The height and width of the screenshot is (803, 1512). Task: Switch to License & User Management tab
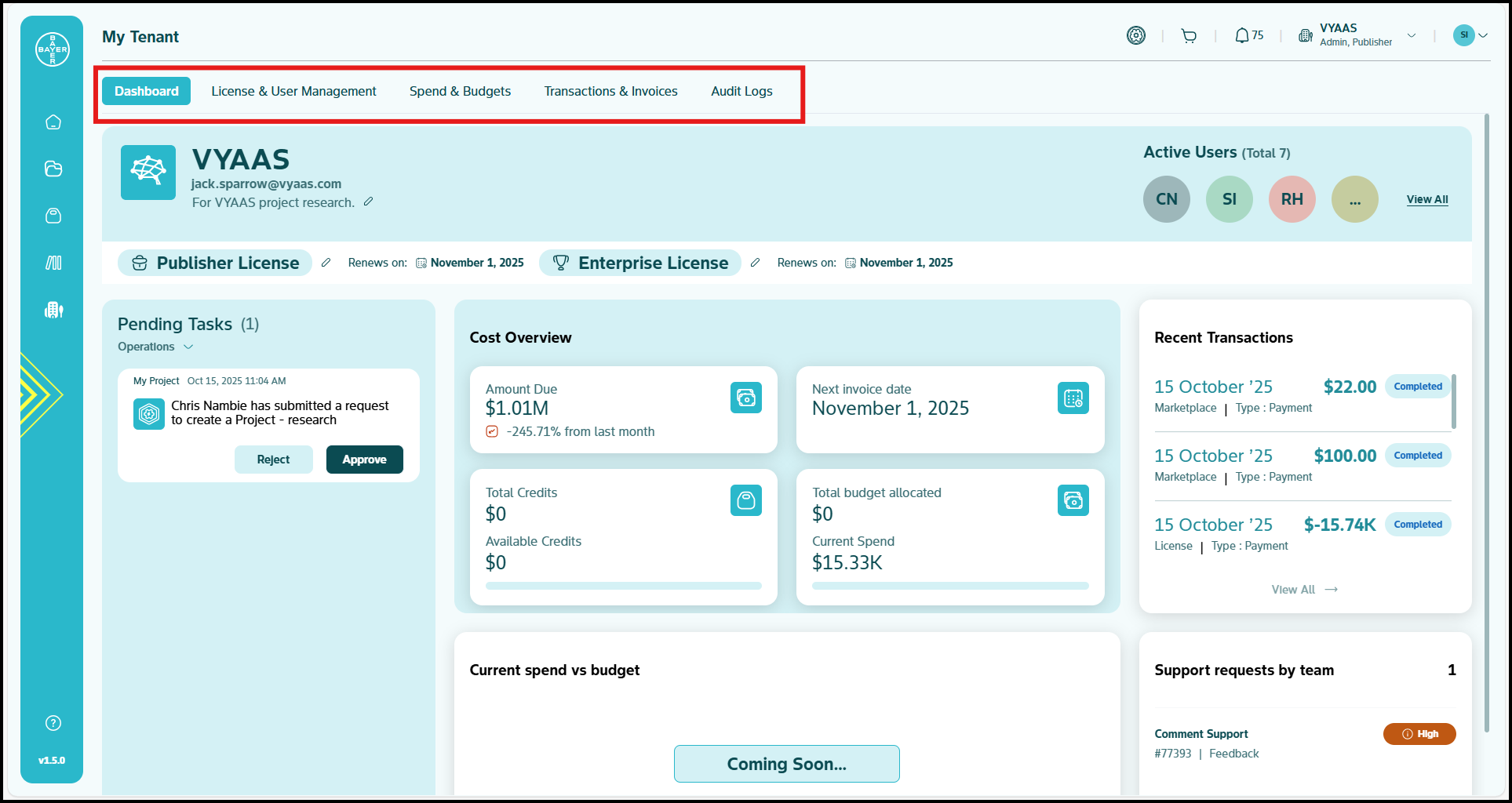pos(293,91)
